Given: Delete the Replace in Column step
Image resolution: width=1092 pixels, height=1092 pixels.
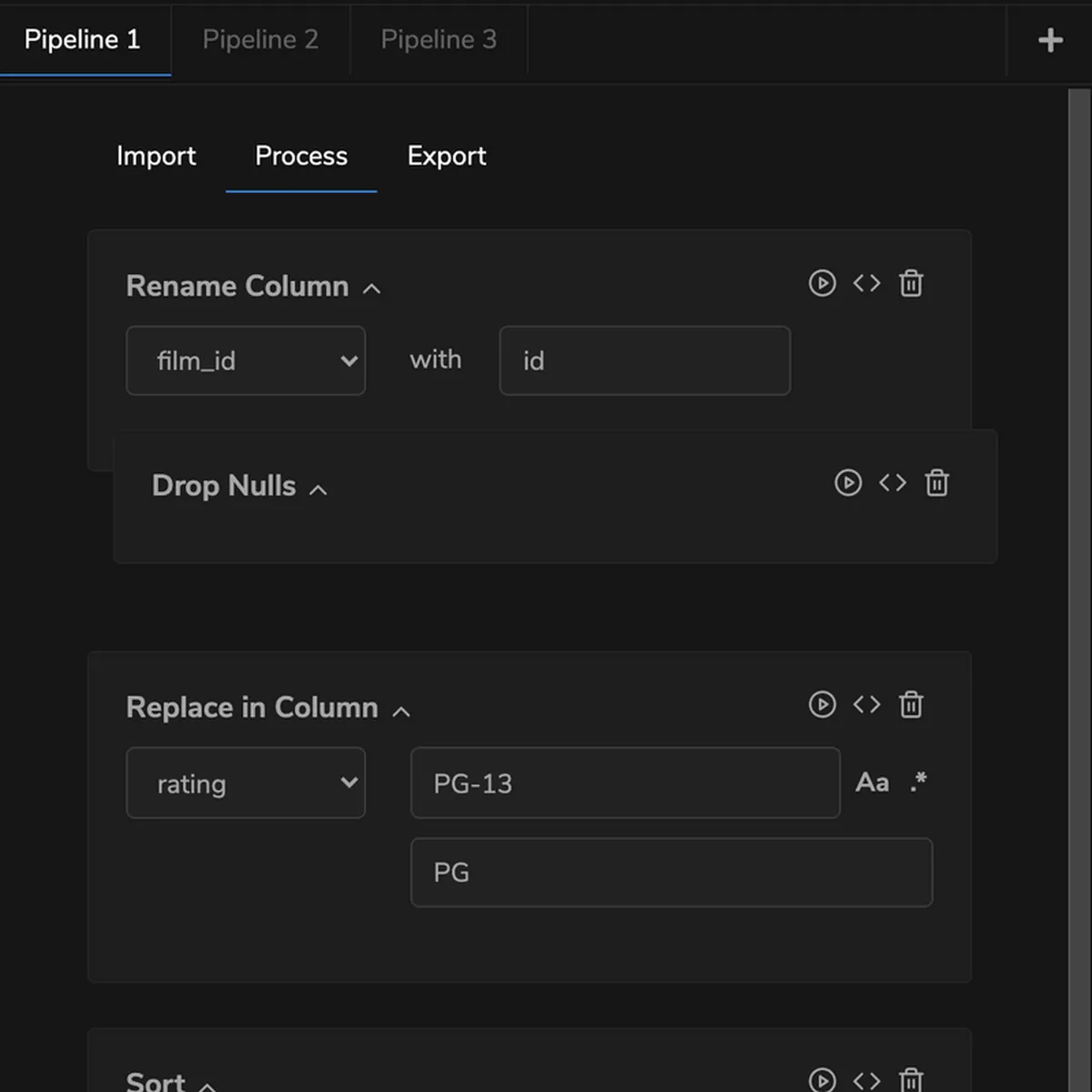Looking at the screenshot, I should (x=911, y=704).
